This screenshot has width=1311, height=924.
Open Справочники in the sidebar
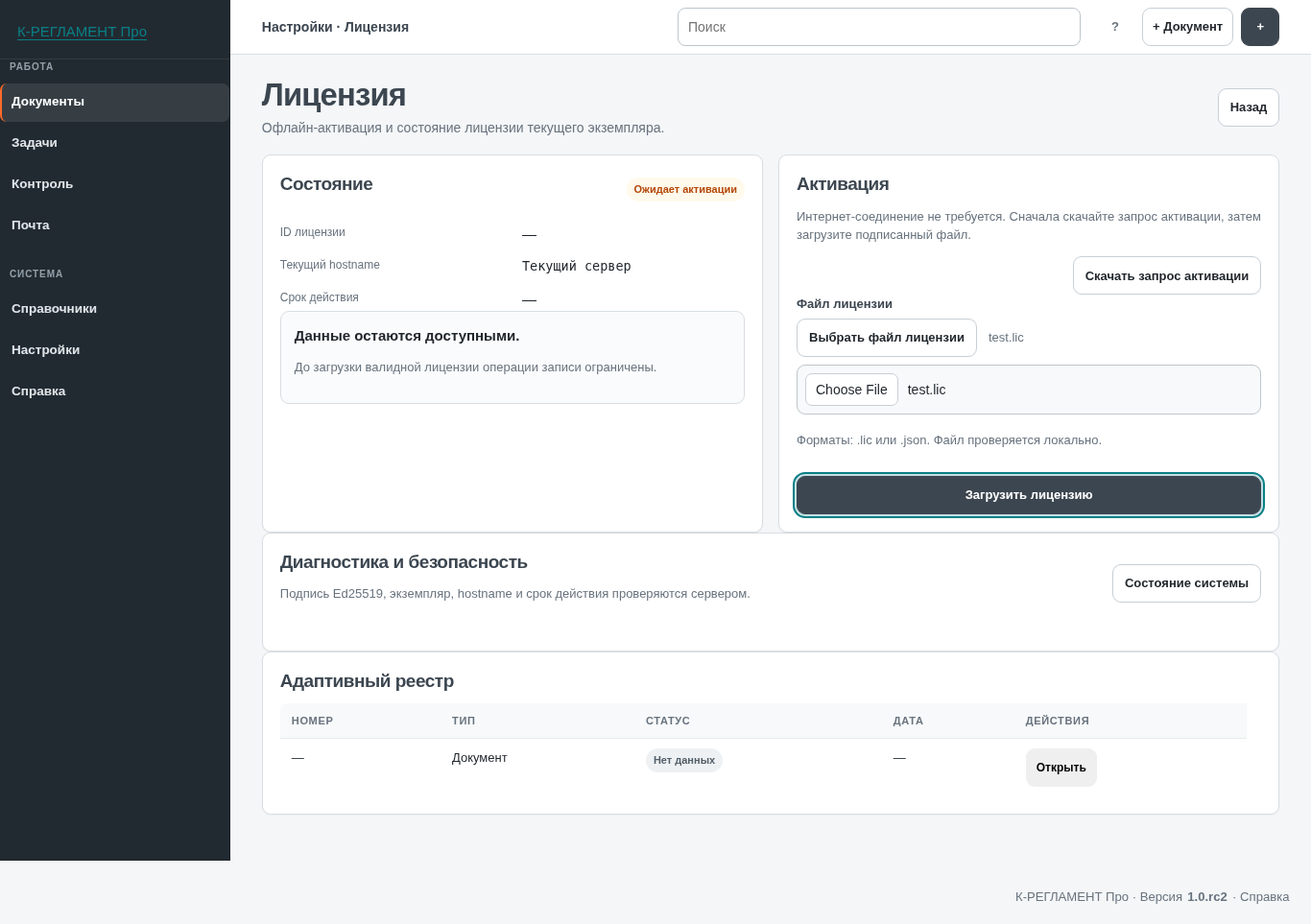pyautogui.click(x=115, y=309)
